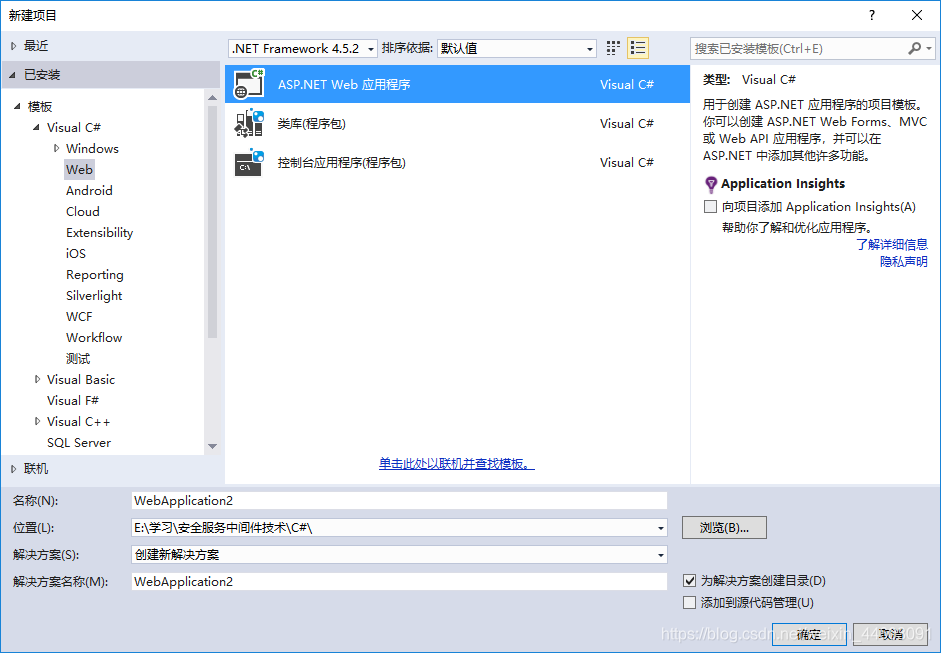Viewport: 941px width, 653px height.
Task: Open the 隐私声明 link
Action: (904, 262)
